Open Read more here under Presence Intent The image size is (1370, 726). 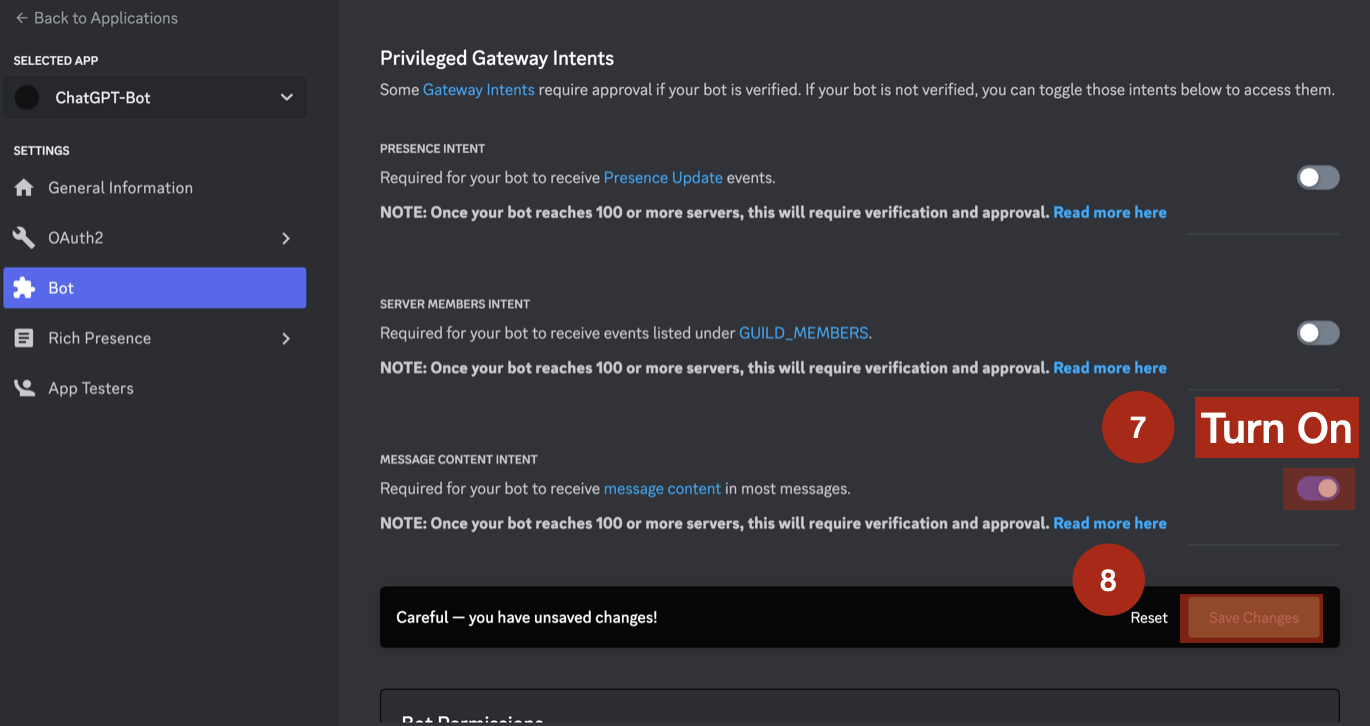point(1109,212)
